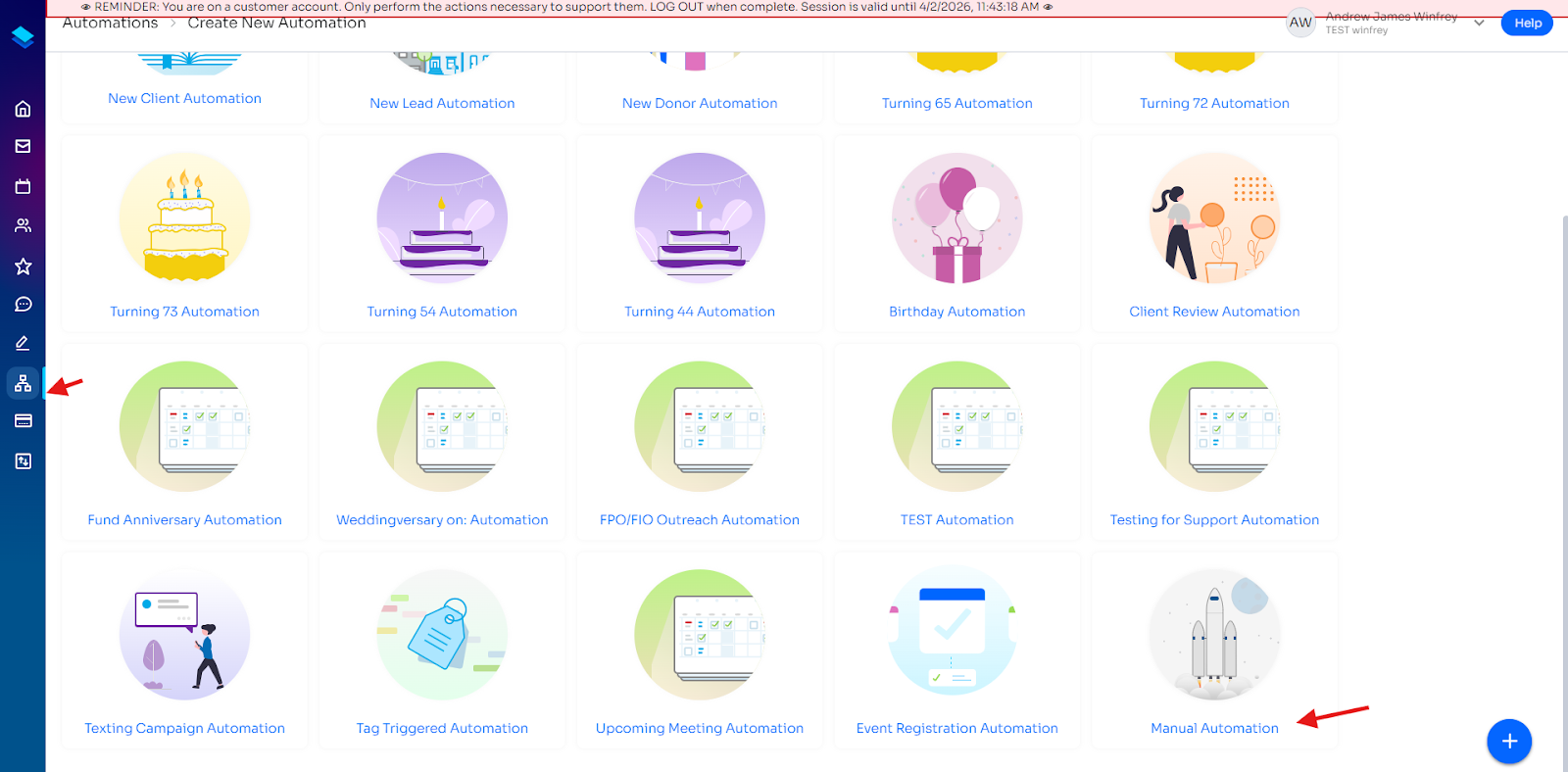Click the Turning 44 purple cake thumbnail

[x=700, y=217]
